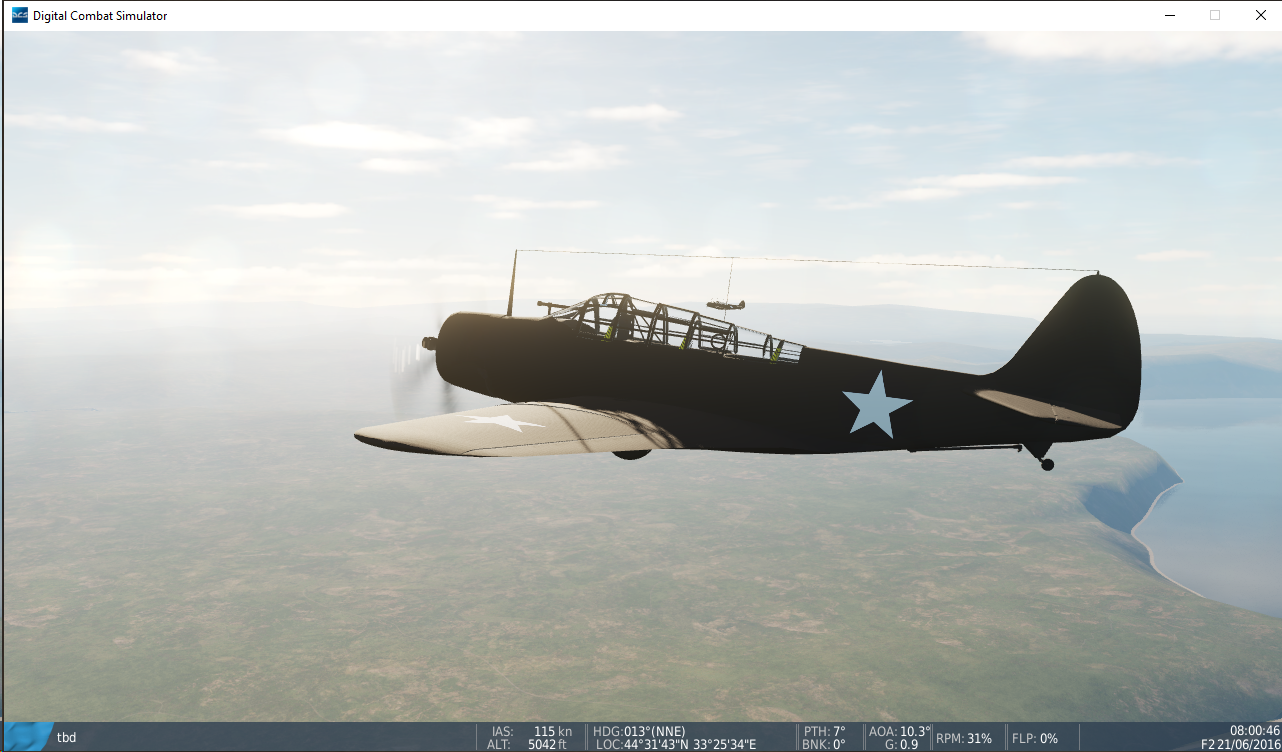Image resolution: width=1282 pixels, height=752 pixels.
Task: Click the RPM engine indicator
Action: pyautogui.click(x=962, y=737)
